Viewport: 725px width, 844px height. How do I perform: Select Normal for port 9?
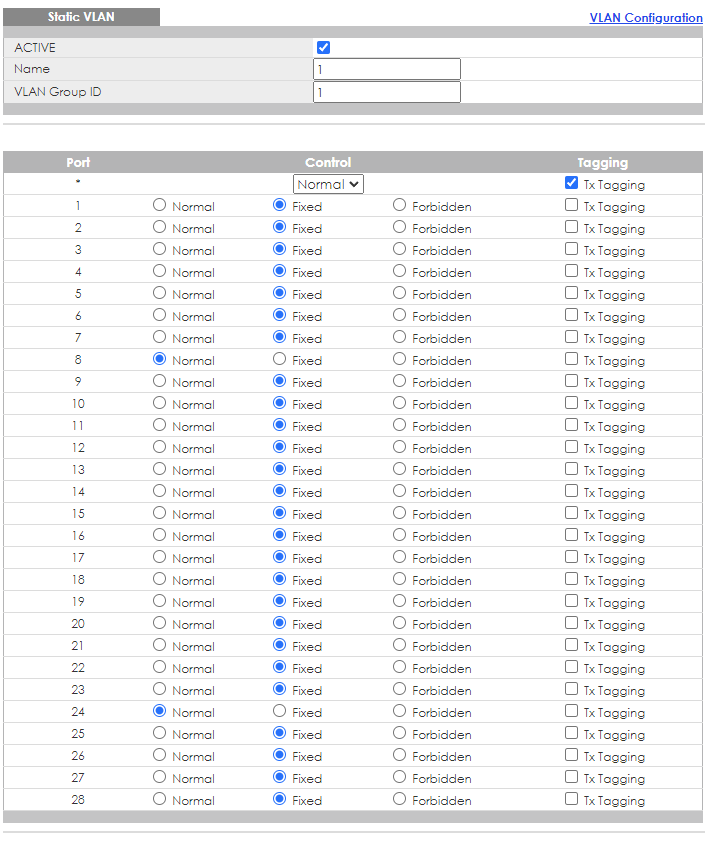click(159, 381)
